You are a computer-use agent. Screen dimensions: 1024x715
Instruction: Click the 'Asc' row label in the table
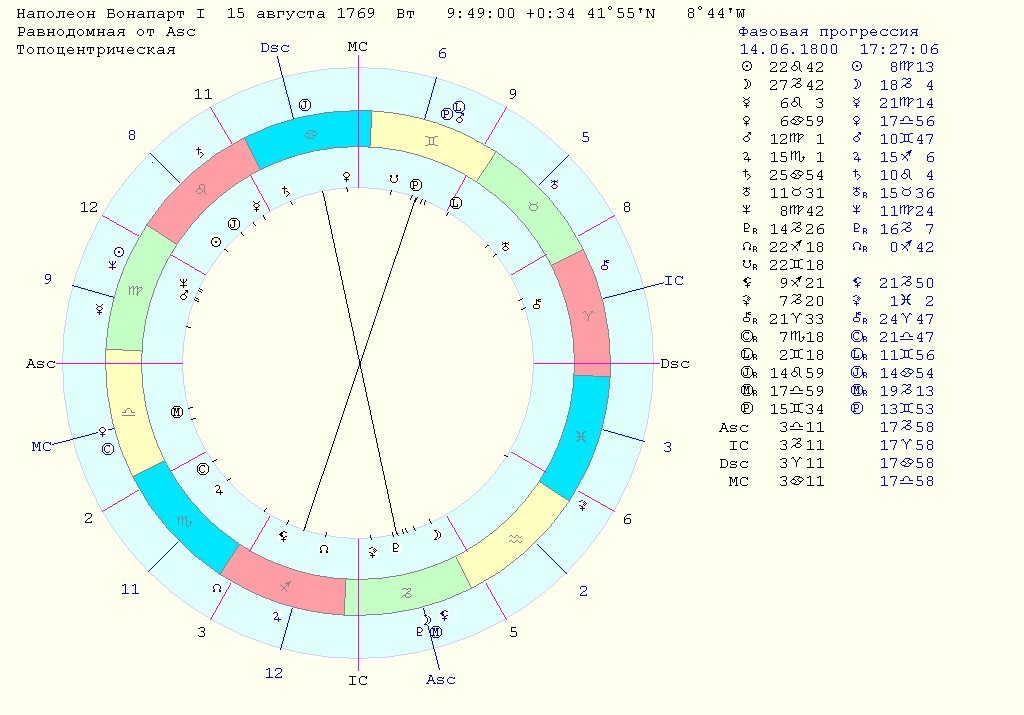point(733,427)
